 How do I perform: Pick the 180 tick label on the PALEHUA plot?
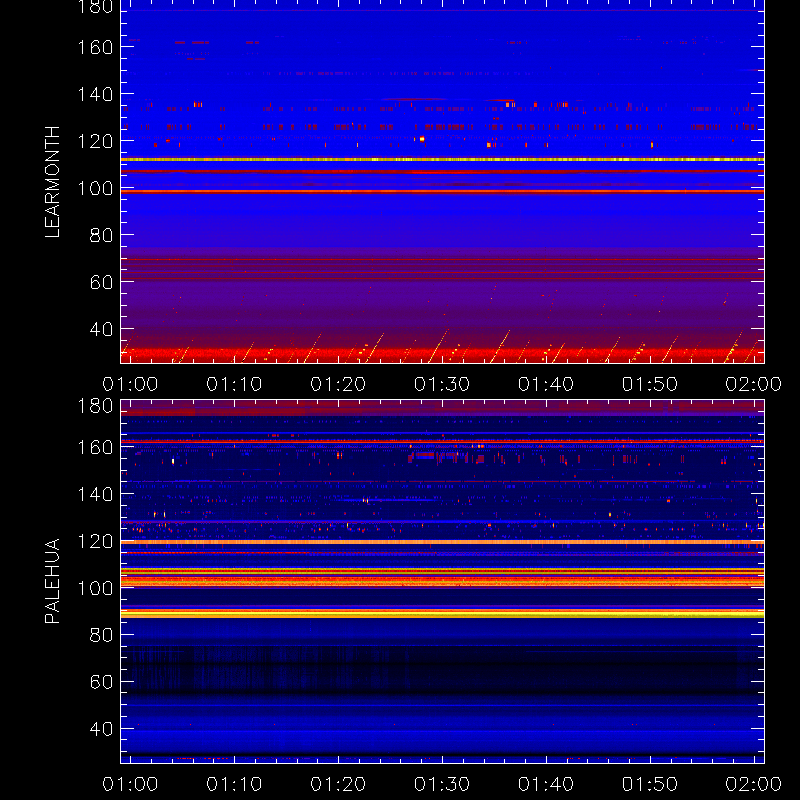click(95, 406)
